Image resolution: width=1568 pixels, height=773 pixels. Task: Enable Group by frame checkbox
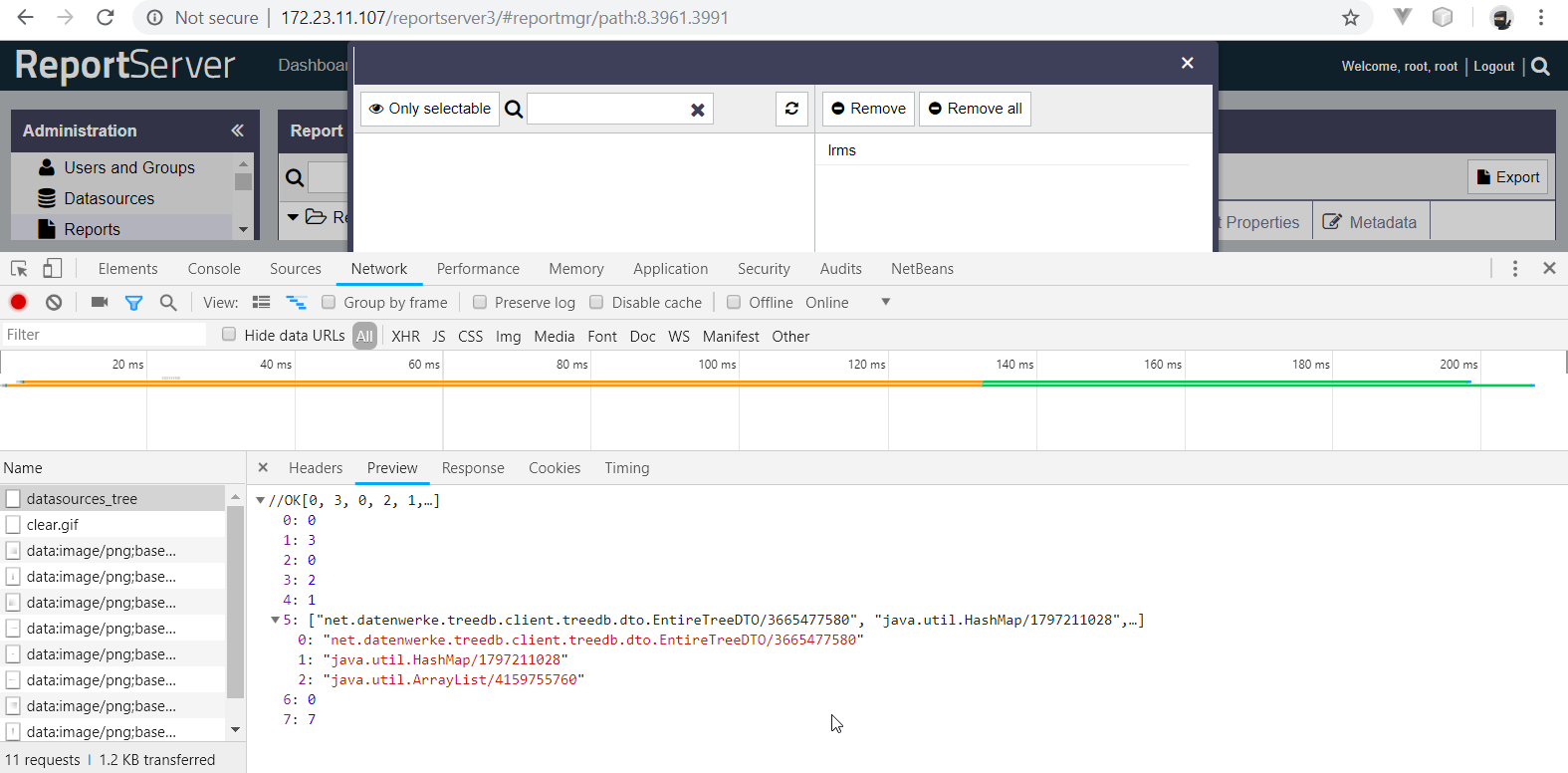coord(329,302)
